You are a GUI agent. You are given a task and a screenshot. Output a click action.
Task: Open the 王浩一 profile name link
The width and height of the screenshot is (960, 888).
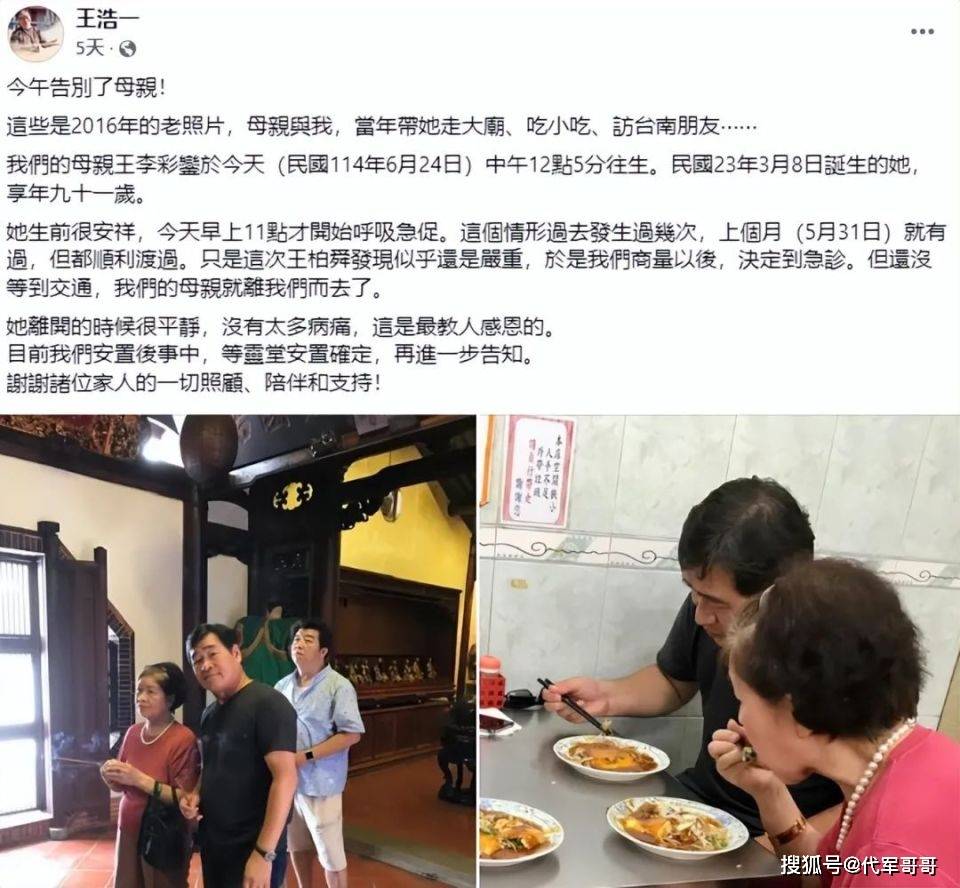coord(107,18)
